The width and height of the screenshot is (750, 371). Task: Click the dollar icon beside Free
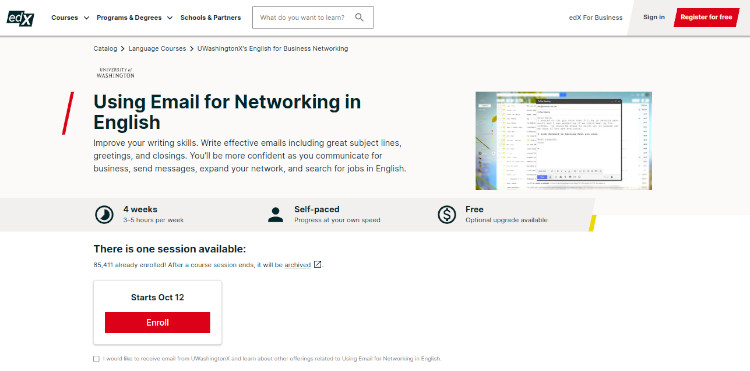pos(447,215)
